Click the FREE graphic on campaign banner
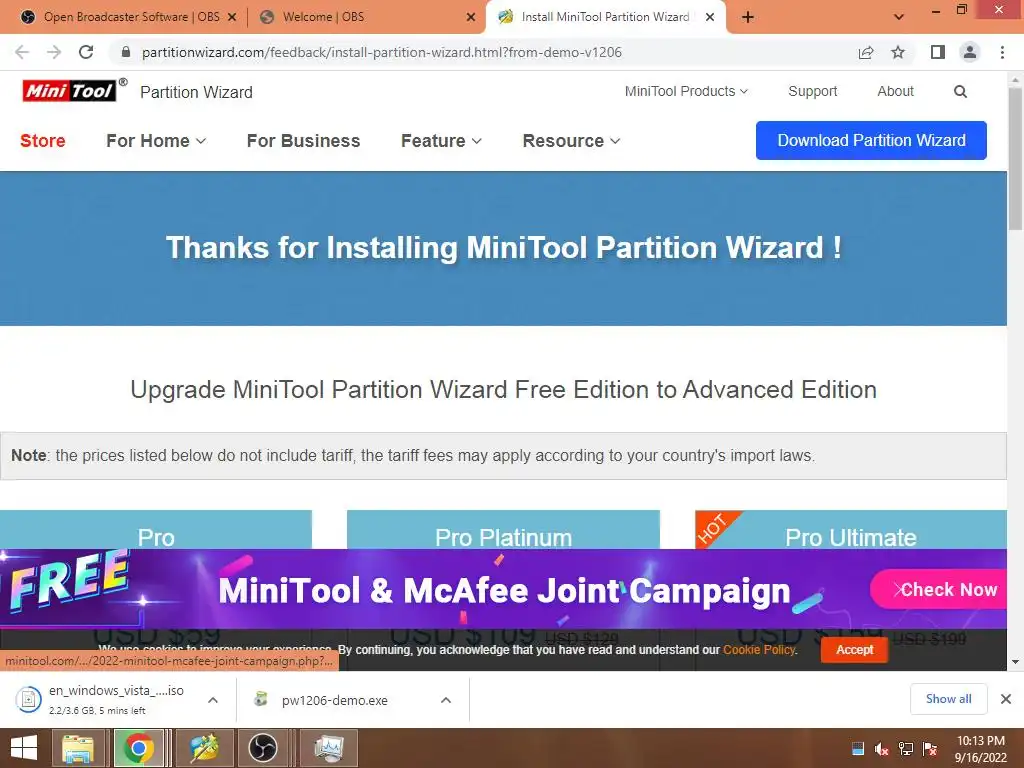This screenshot has height=768, width=1024. (x=69, y=580)
